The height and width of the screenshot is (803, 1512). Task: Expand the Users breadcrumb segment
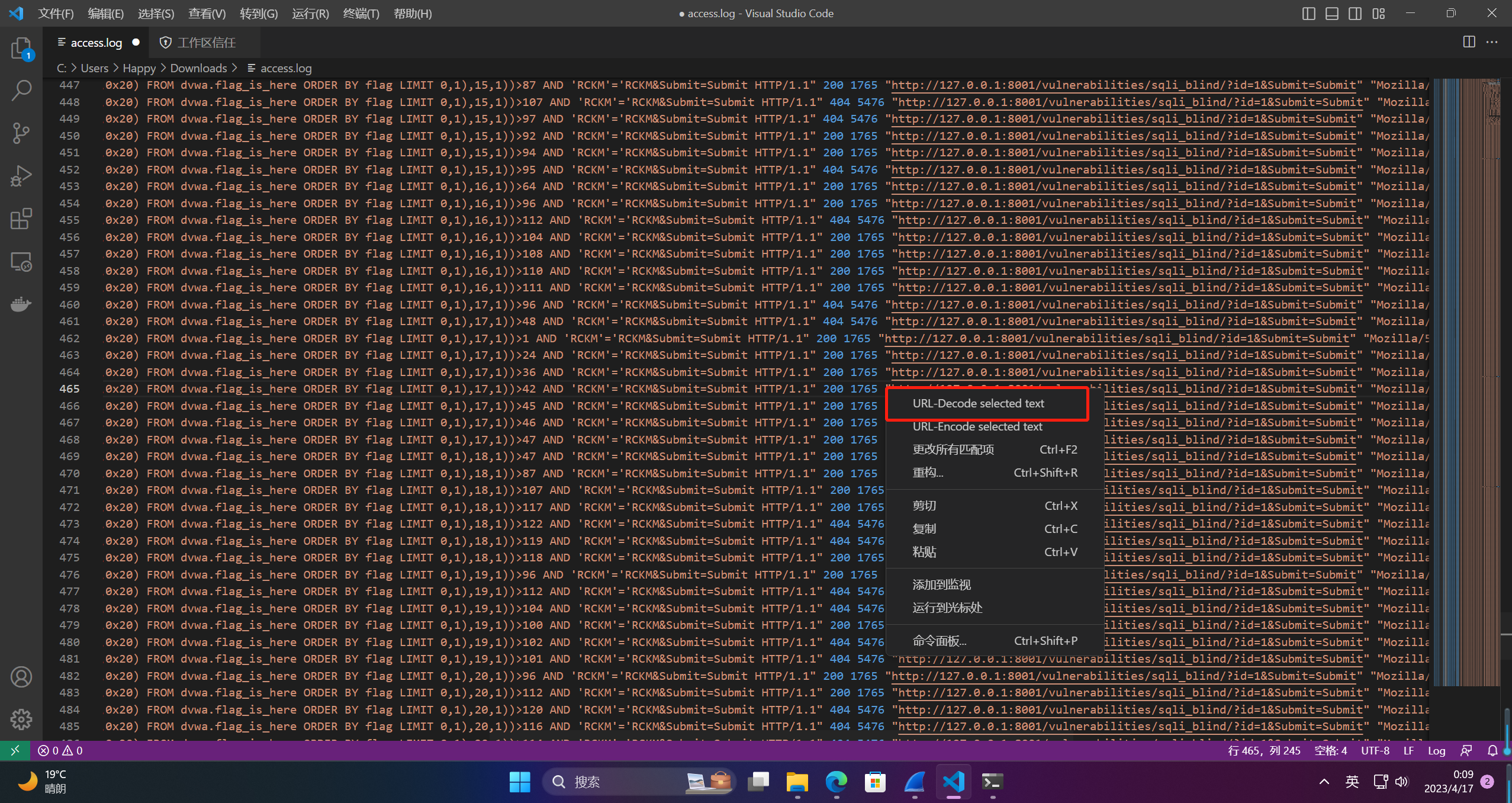coord(94,68)
